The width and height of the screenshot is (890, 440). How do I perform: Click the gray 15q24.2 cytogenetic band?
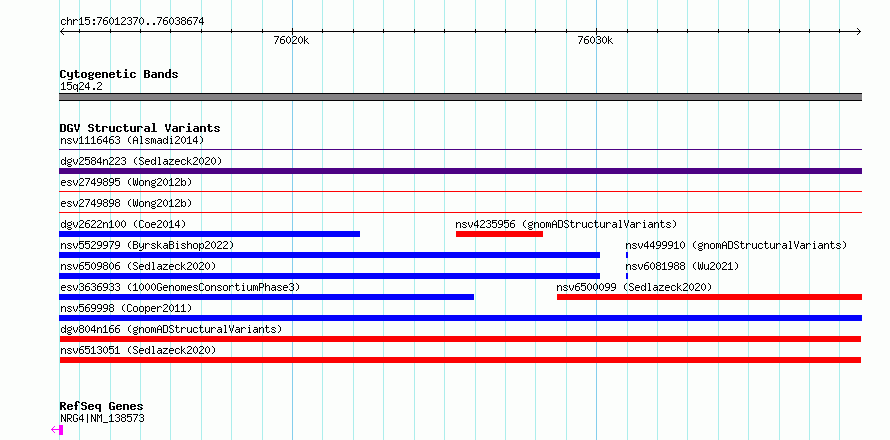(460, 97)
